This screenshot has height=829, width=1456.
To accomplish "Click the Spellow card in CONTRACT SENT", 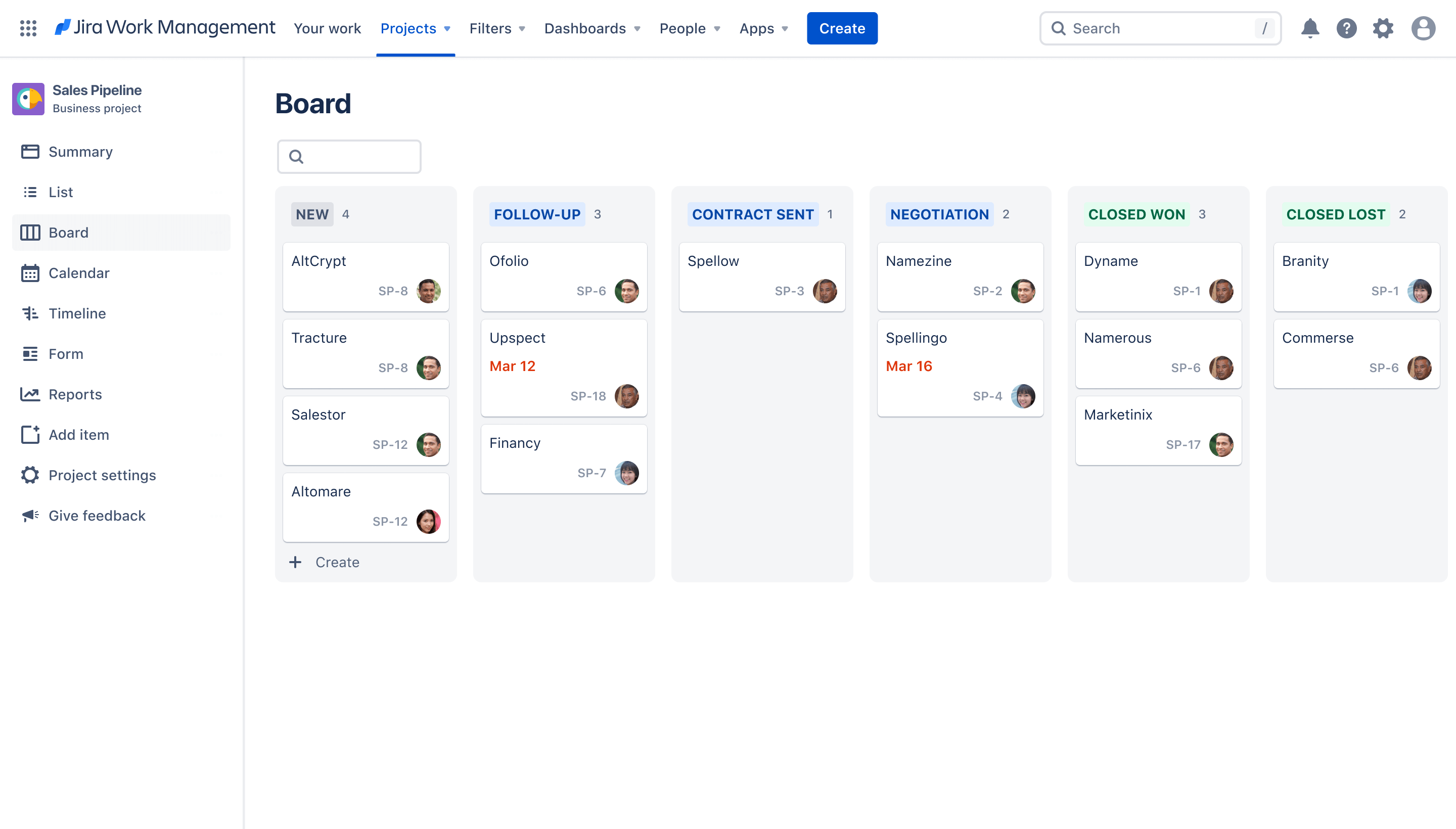I will tap(762, 276).
